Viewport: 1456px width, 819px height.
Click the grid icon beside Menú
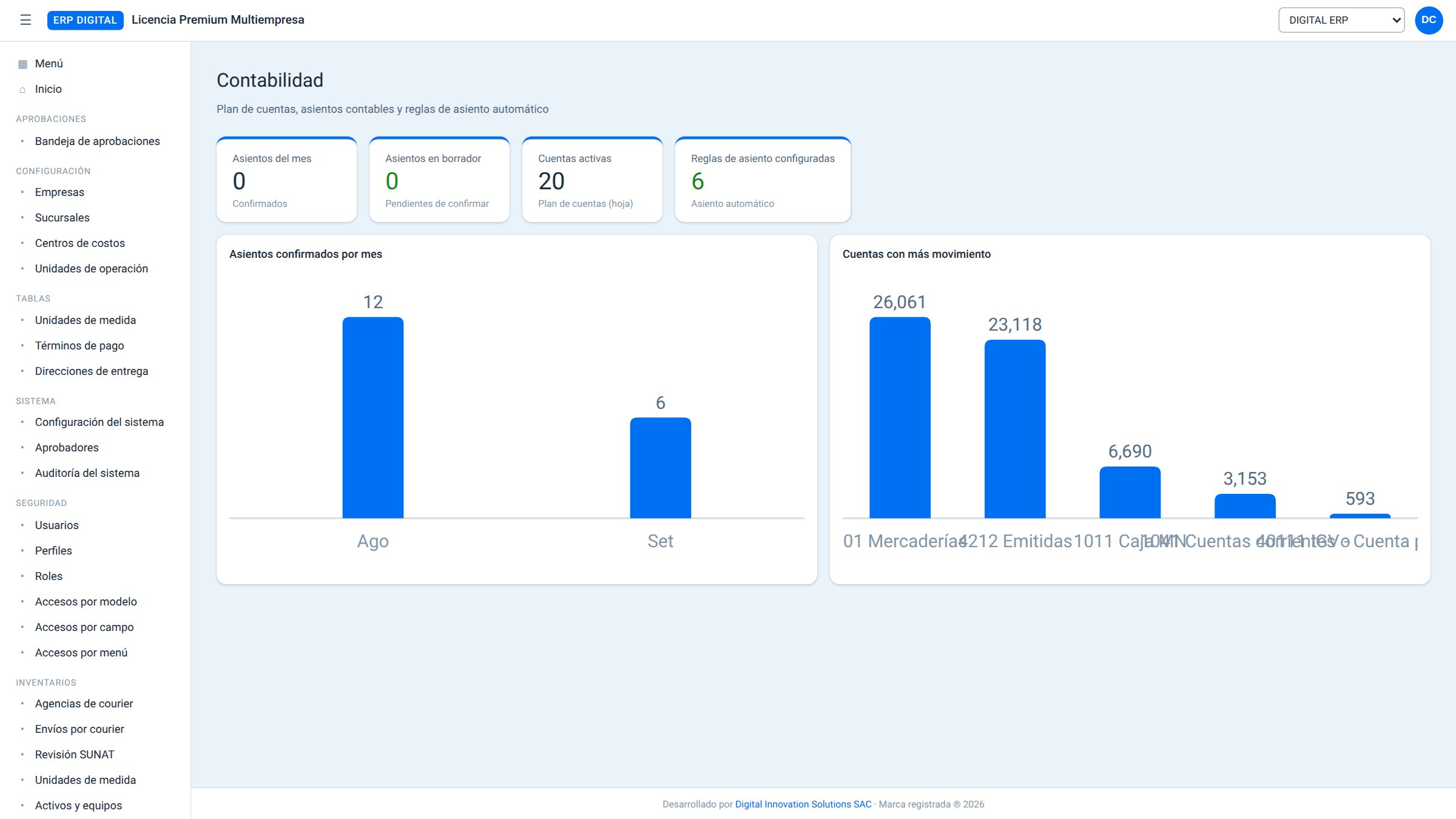tap(22, 64)
